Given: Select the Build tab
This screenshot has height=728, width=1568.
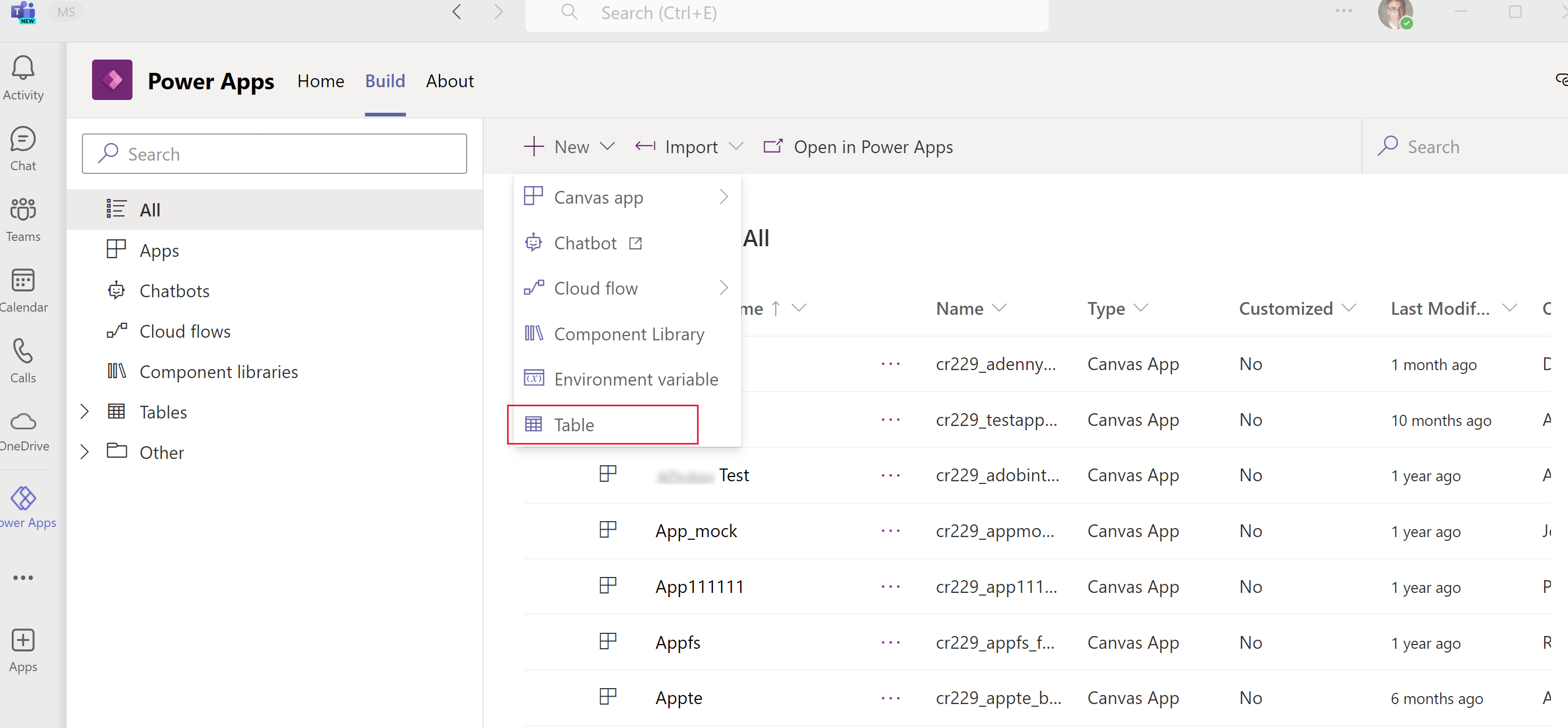Looking at the screenshot, I should [x=386, y=81].
